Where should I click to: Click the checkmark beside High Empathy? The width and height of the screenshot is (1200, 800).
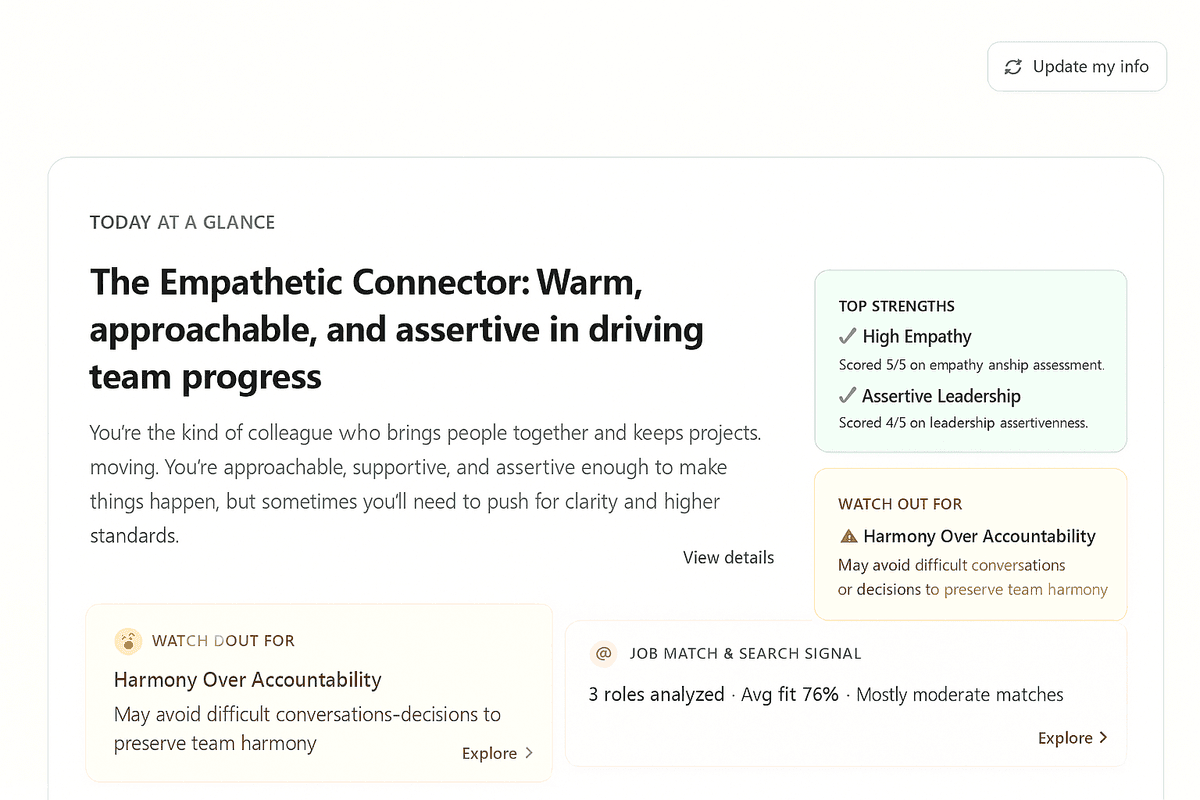coord(847,337)
